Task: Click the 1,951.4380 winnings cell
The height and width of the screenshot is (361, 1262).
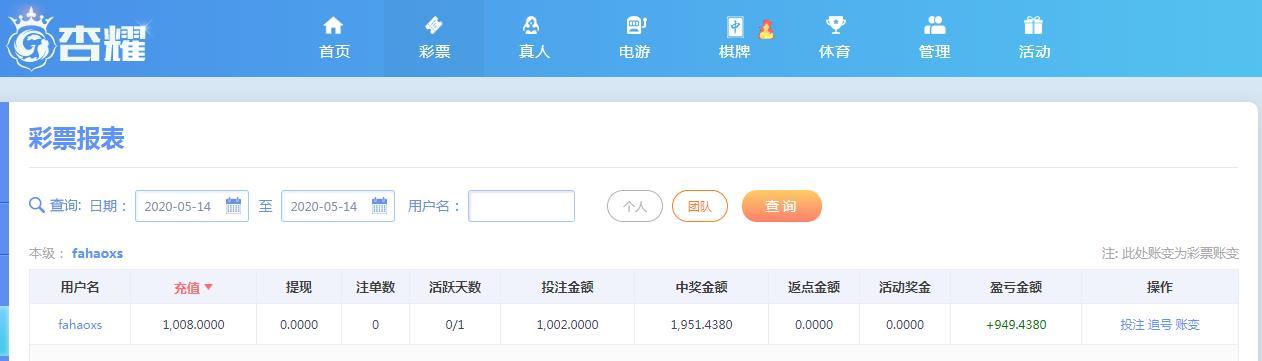Action: [x=701, y=325]
